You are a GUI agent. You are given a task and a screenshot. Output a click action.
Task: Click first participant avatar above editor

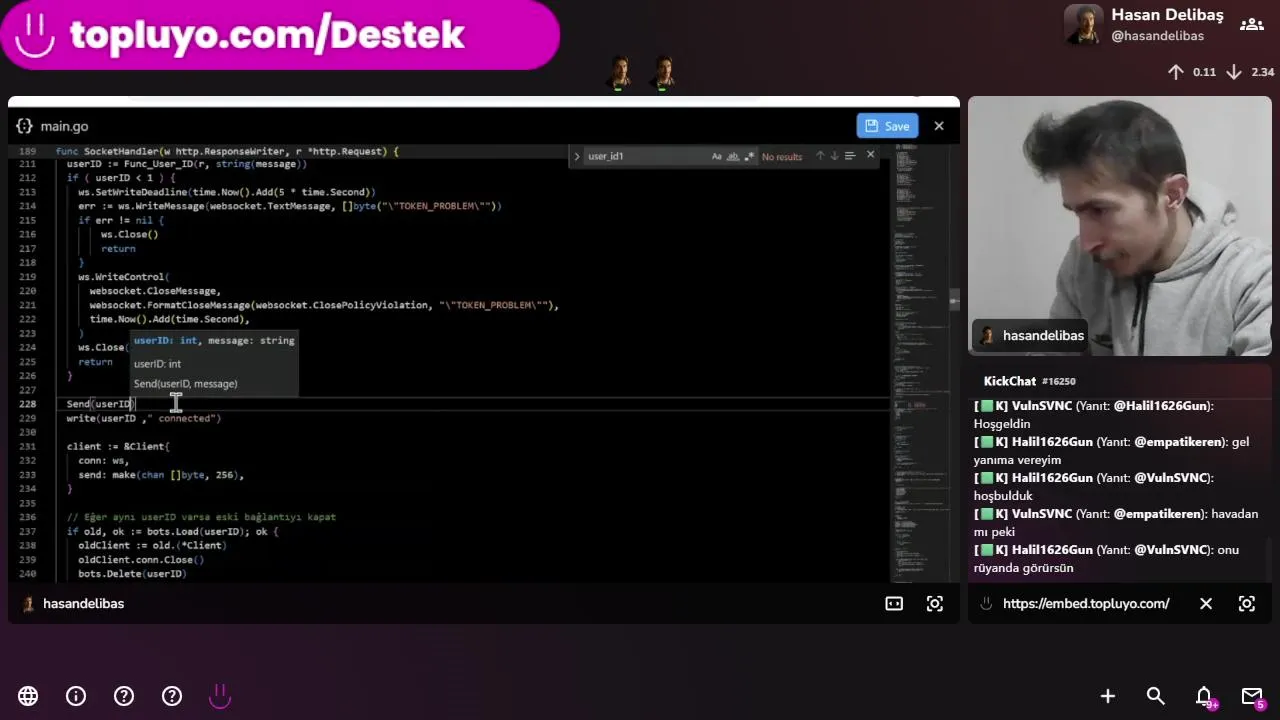[620, 73]
